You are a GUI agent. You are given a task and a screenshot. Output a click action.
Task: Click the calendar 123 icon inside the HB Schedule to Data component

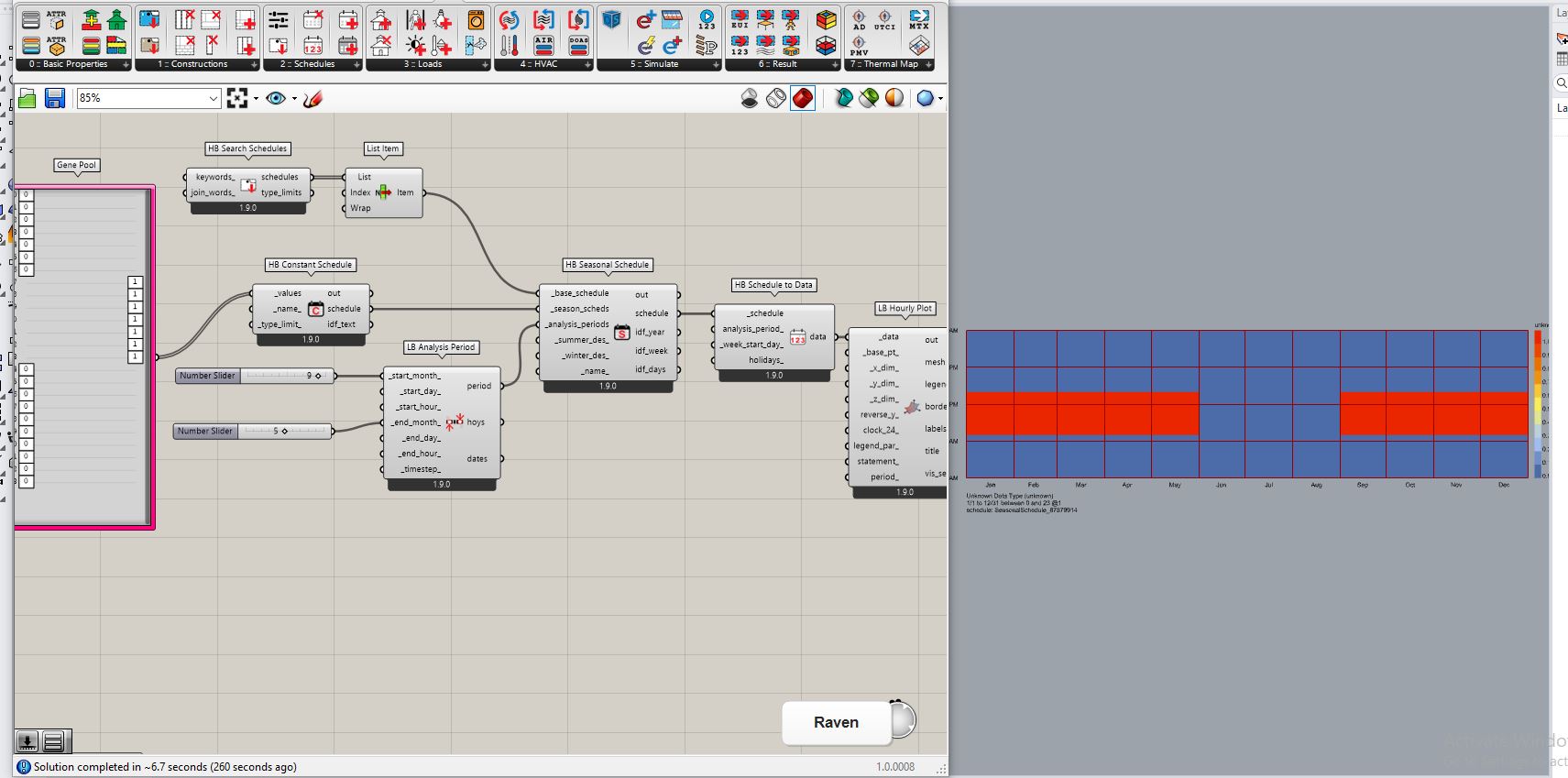797,337
